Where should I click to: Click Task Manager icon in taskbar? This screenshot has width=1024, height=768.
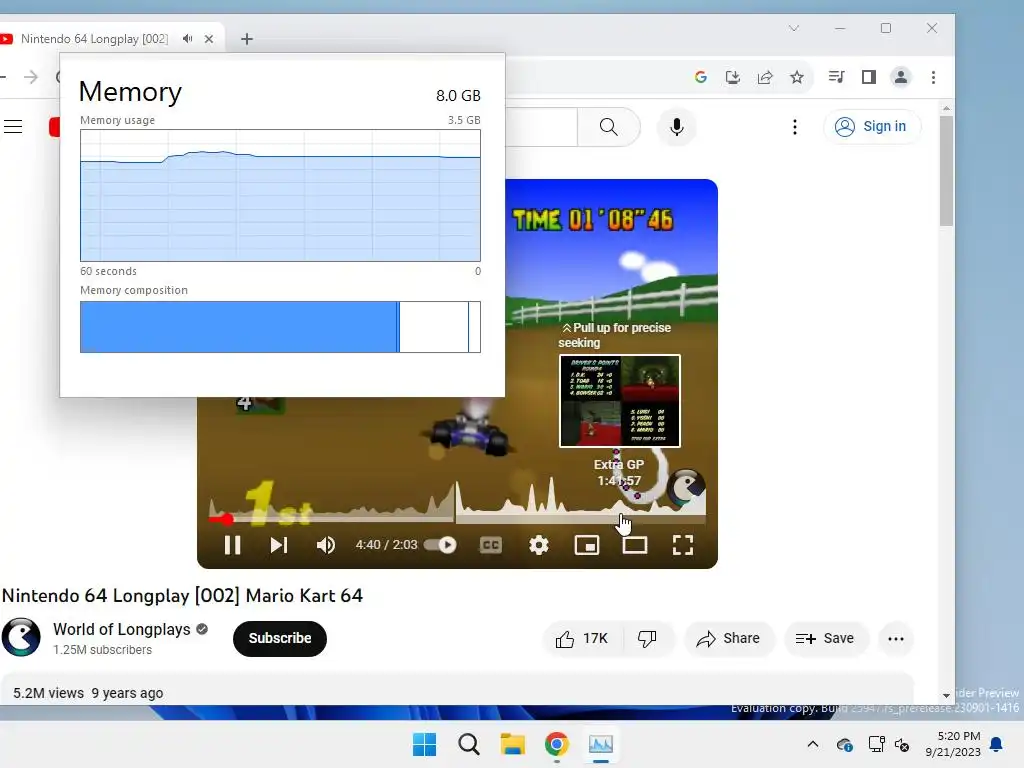tap(601, 744)
